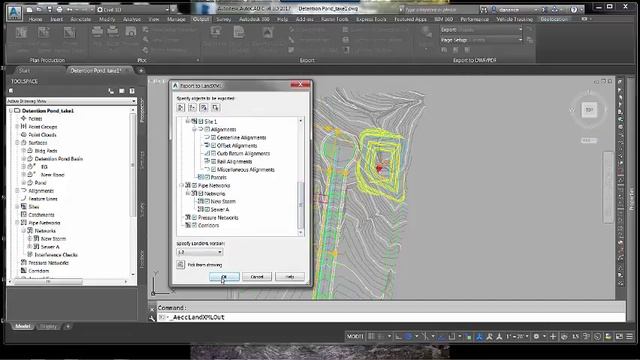The width and height of the screenshot is (640, 360).
Task: Click the workspace switching gear icon
Action: coord(536,336)
